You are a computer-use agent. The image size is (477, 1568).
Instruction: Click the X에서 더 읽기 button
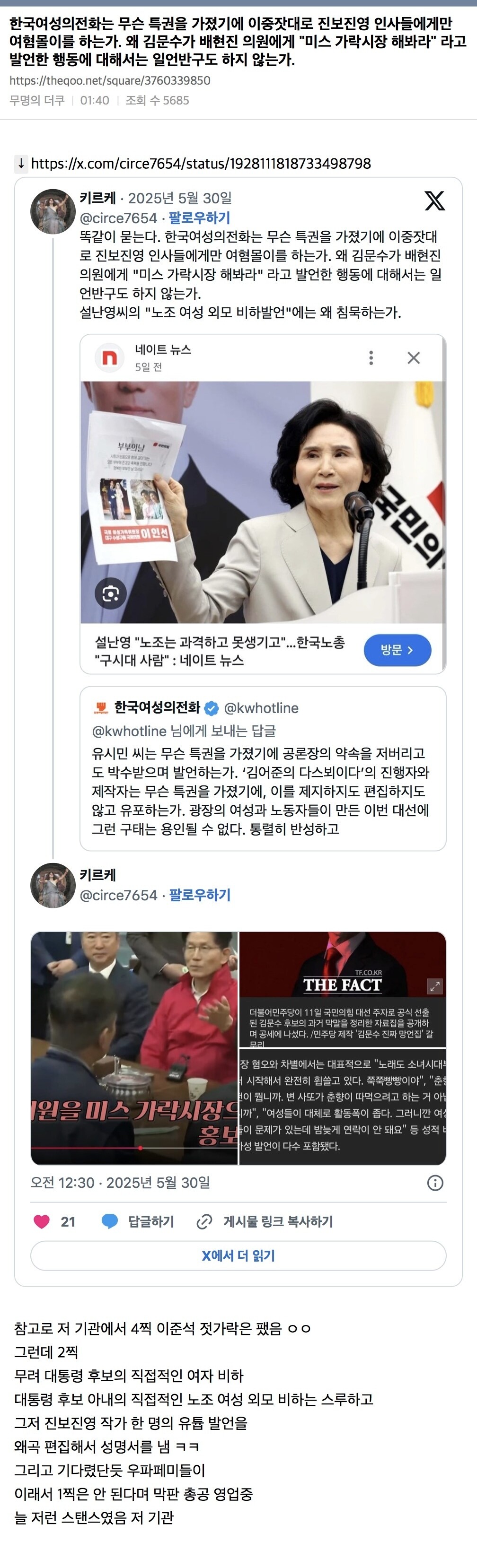click(x=238, y=1256)
